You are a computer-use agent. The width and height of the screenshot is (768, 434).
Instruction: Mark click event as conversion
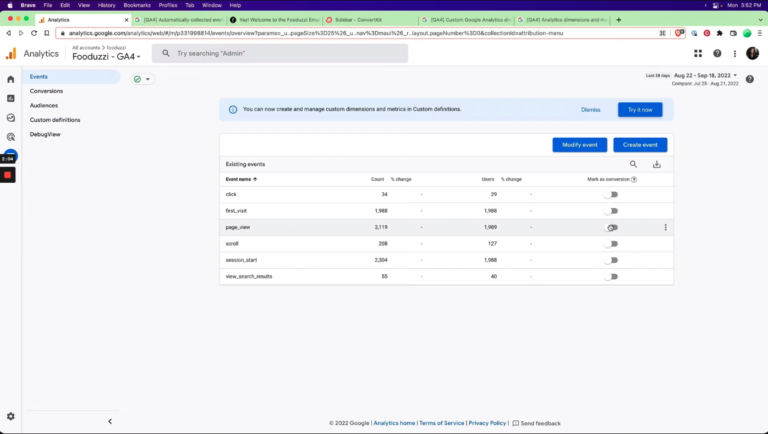click(611, 194)
